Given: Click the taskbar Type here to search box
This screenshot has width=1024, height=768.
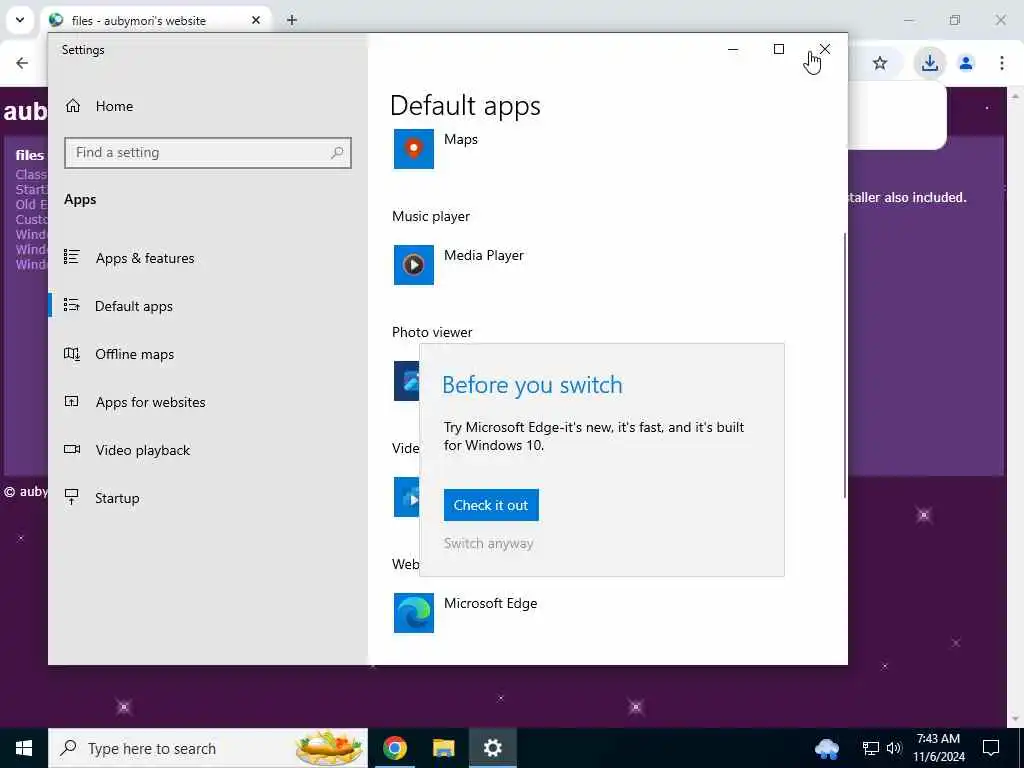Looking at the screenshot, I should pyautogui.click(x=208, y=748).
